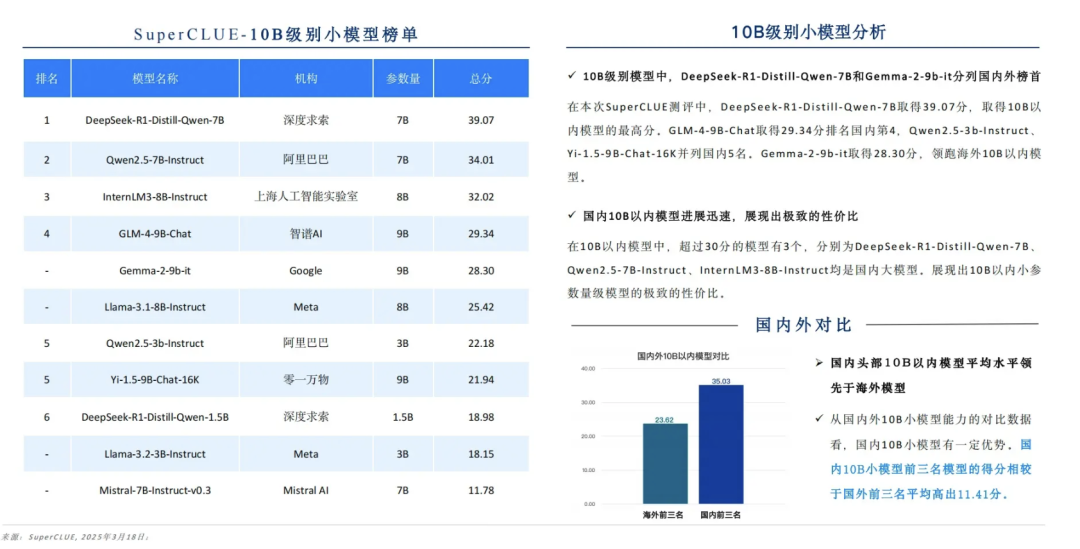1080x549 pixels.
Task: Select the Qwen2.5-3b-Instruct model name cell
Action: (x=155, y=343)
